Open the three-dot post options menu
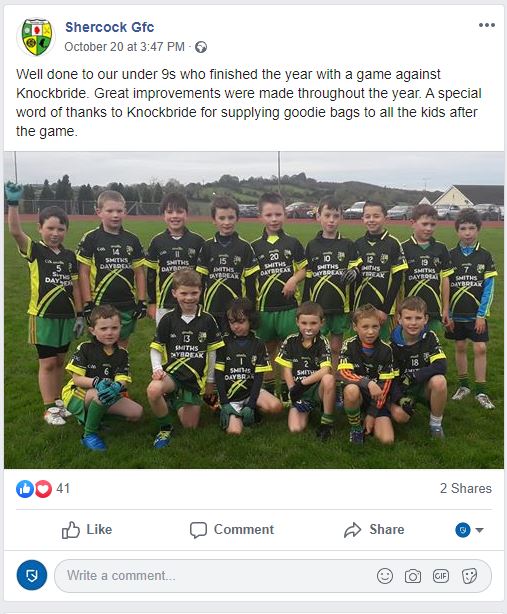507x614 pixels. [487, 25]
